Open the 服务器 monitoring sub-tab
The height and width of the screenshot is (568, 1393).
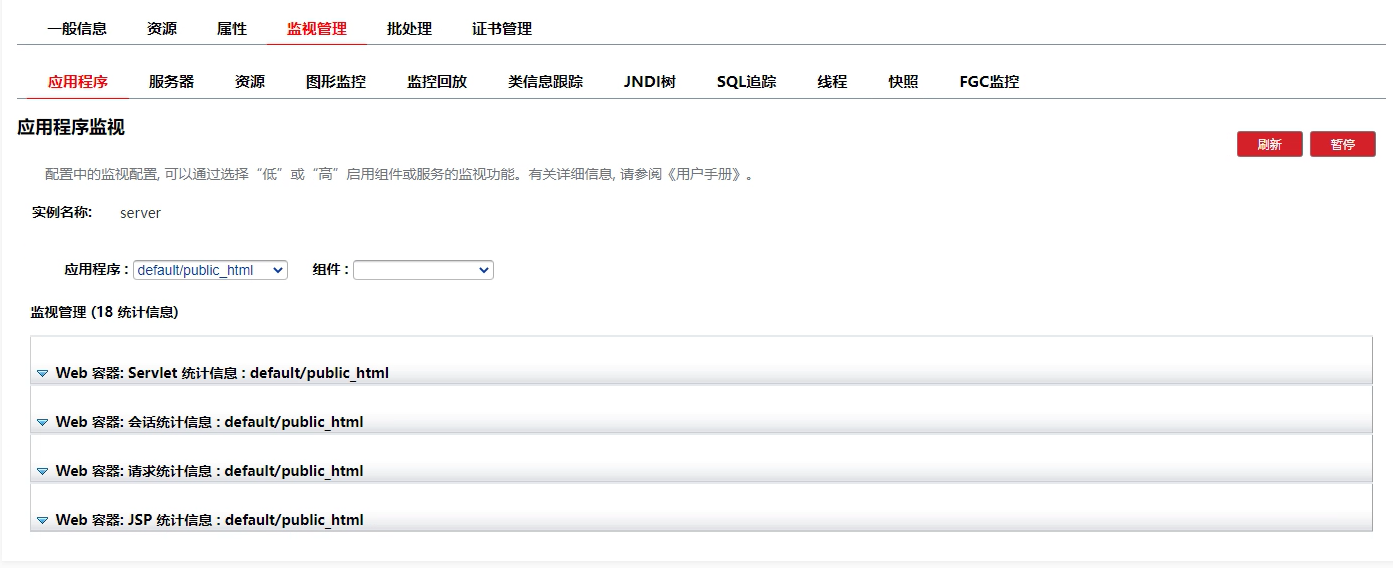point(171,82)
